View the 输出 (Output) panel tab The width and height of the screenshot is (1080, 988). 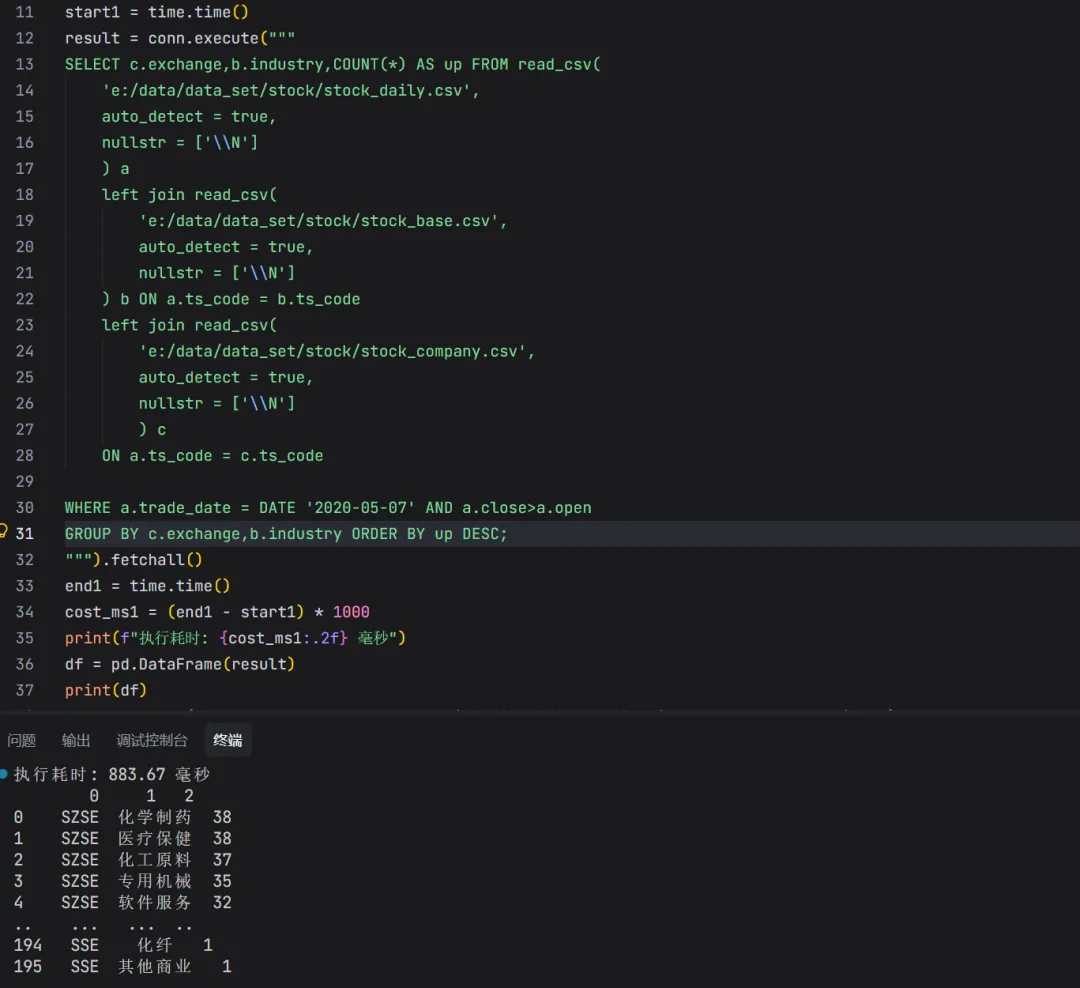76,741
